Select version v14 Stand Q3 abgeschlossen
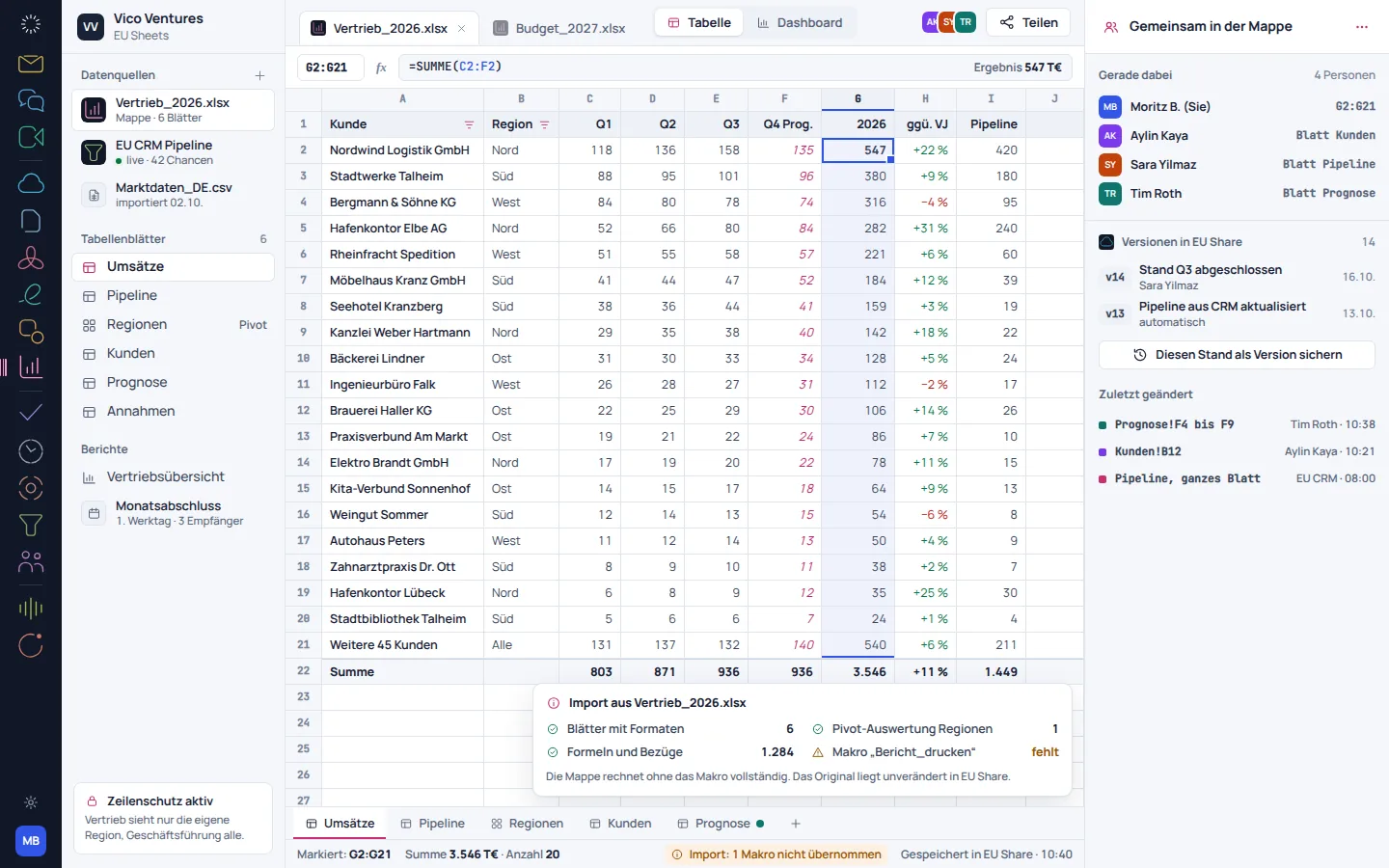 [1238, 277]
